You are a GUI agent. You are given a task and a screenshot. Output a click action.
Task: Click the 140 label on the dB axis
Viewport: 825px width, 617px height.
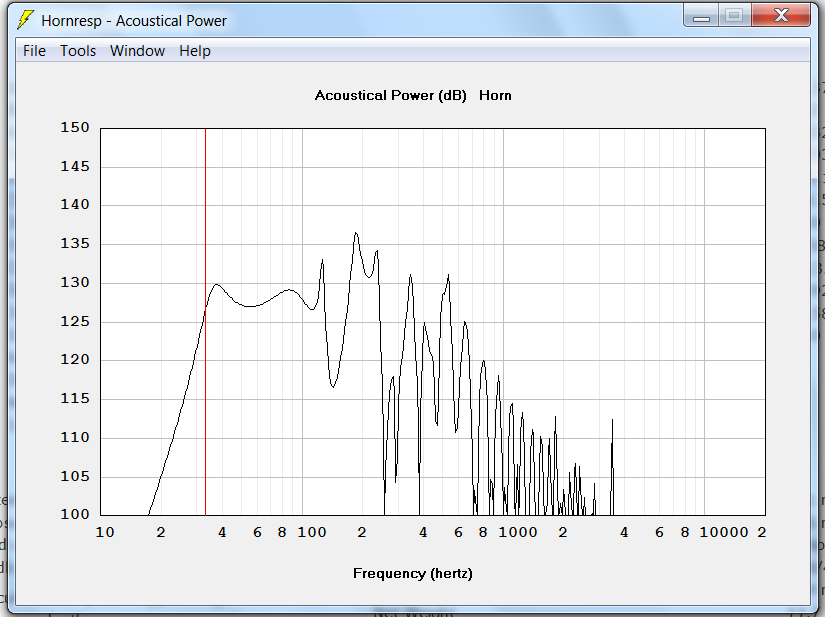[x=75, y=205]
